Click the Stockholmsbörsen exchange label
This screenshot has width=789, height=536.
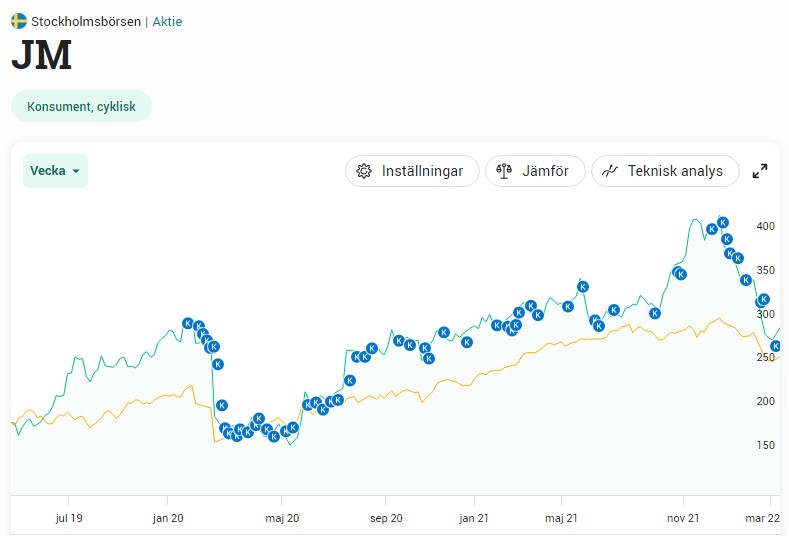(x=86, y=21)
